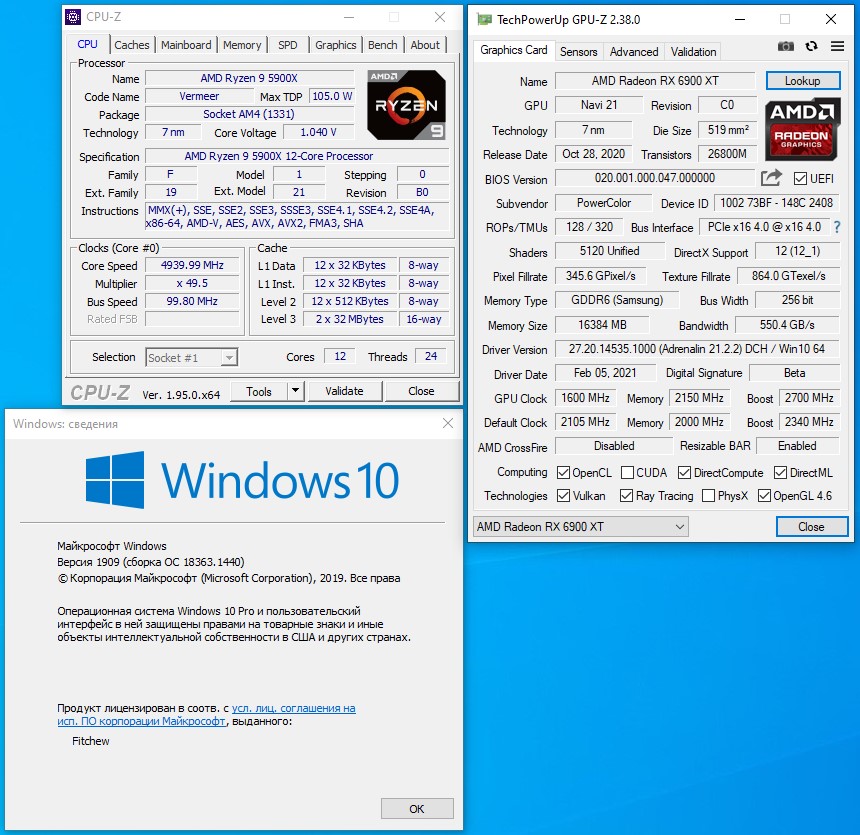
Task: Toggle the Ray Tracing checkbox
Action: coord(626,495)
